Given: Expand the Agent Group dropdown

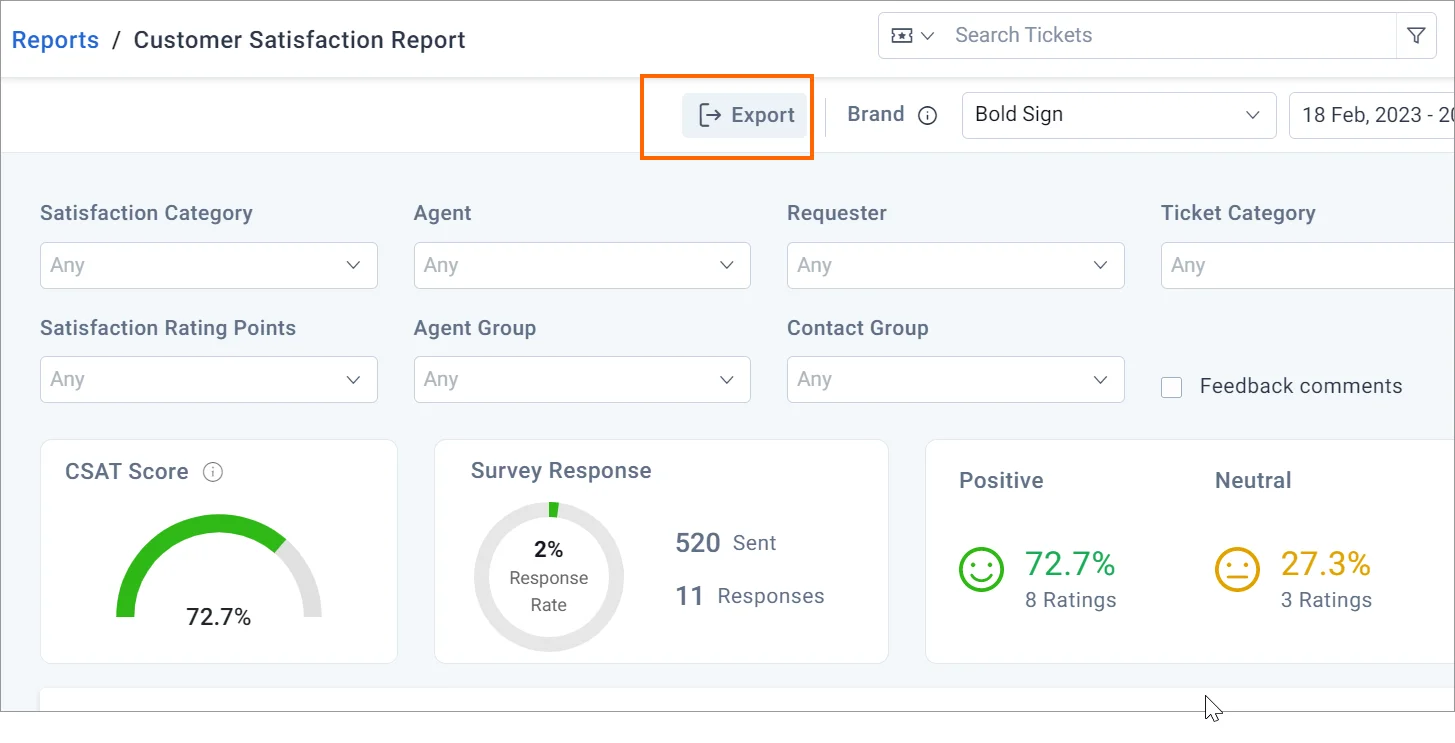Looking at the screenshot, I should (x=582, y=379).
